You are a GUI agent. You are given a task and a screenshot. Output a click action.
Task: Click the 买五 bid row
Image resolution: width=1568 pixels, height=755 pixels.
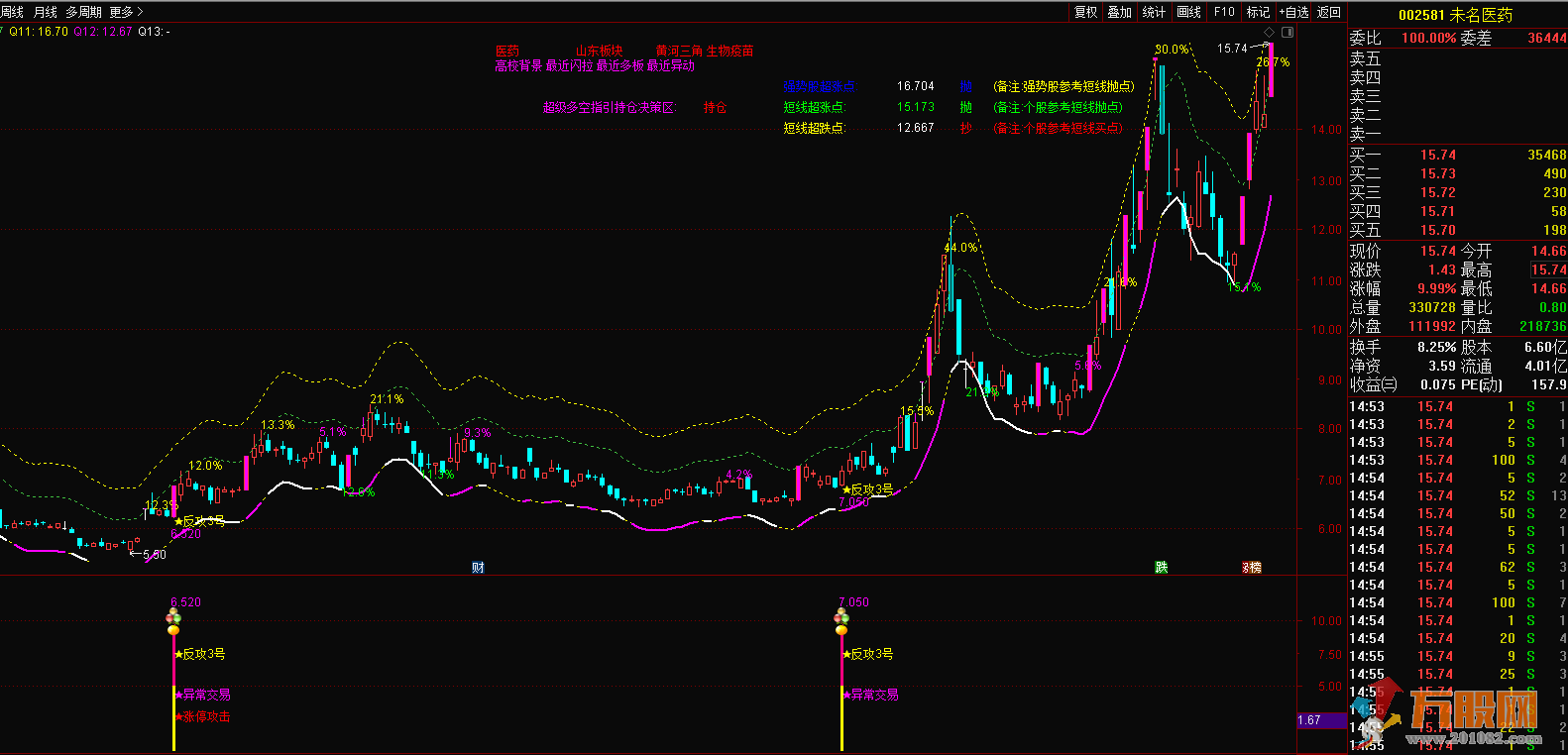tap(1458, 230)
